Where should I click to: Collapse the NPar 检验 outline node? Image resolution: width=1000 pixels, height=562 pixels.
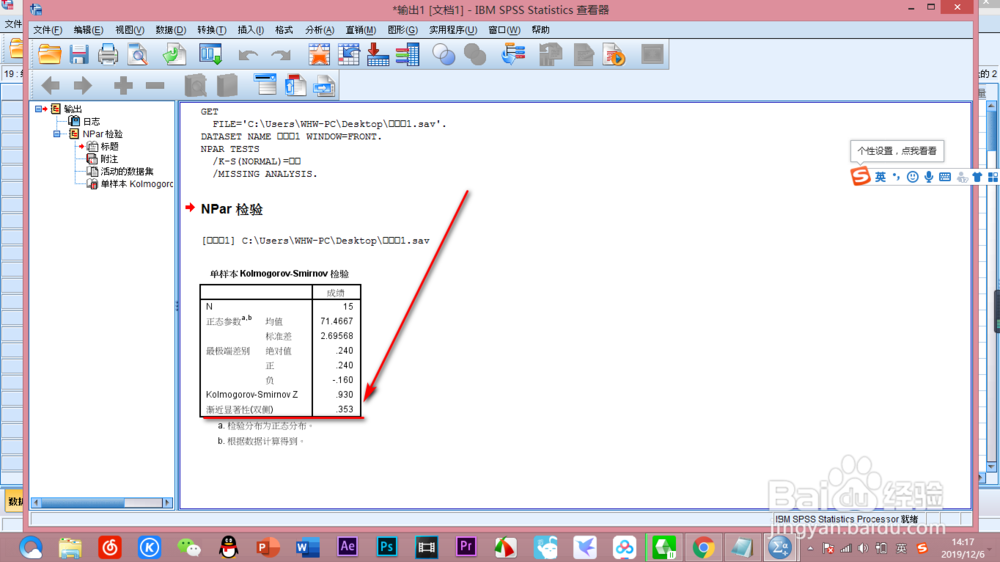(x=57, y=134)
